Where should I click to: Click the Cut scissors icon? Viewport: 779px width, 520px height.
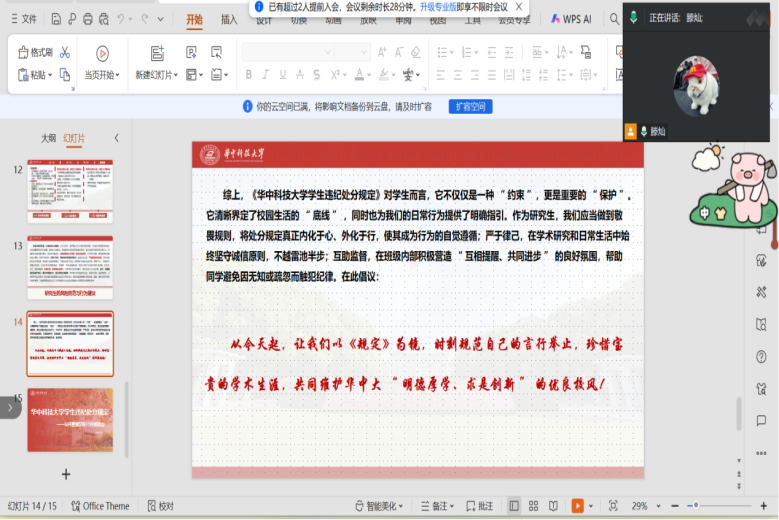(65, 52)
